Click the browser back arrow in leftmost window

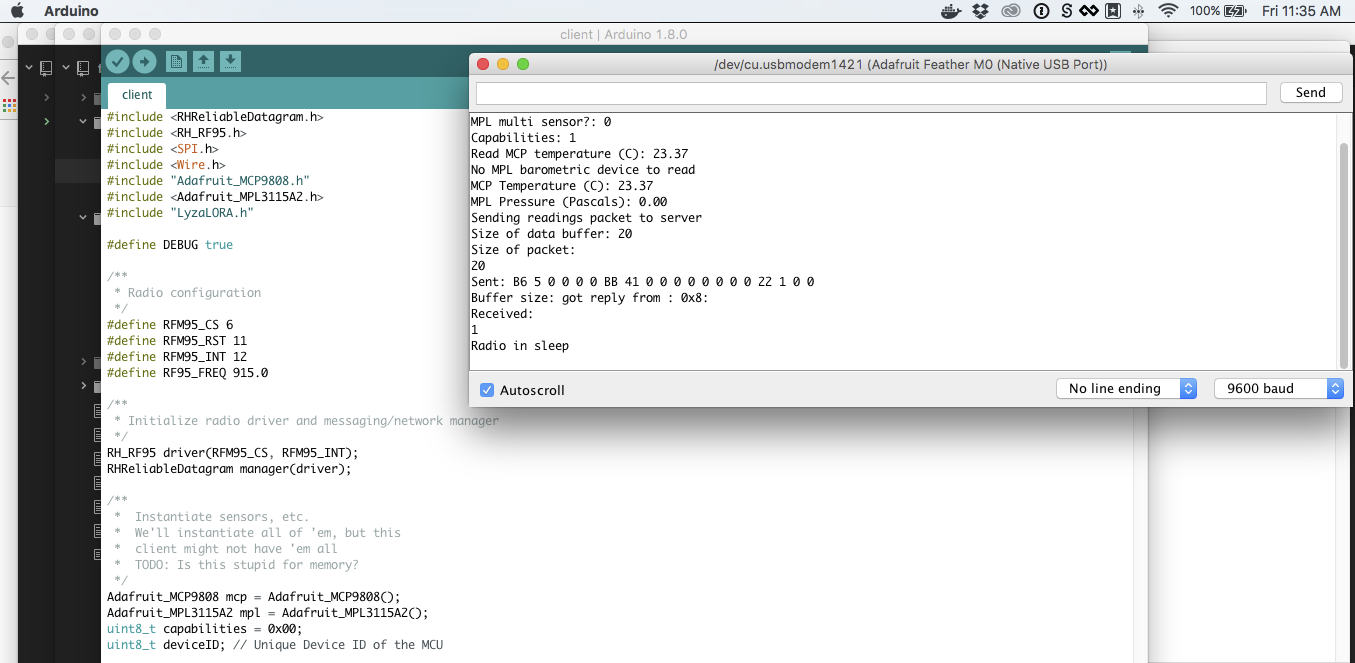pos(8,78)
